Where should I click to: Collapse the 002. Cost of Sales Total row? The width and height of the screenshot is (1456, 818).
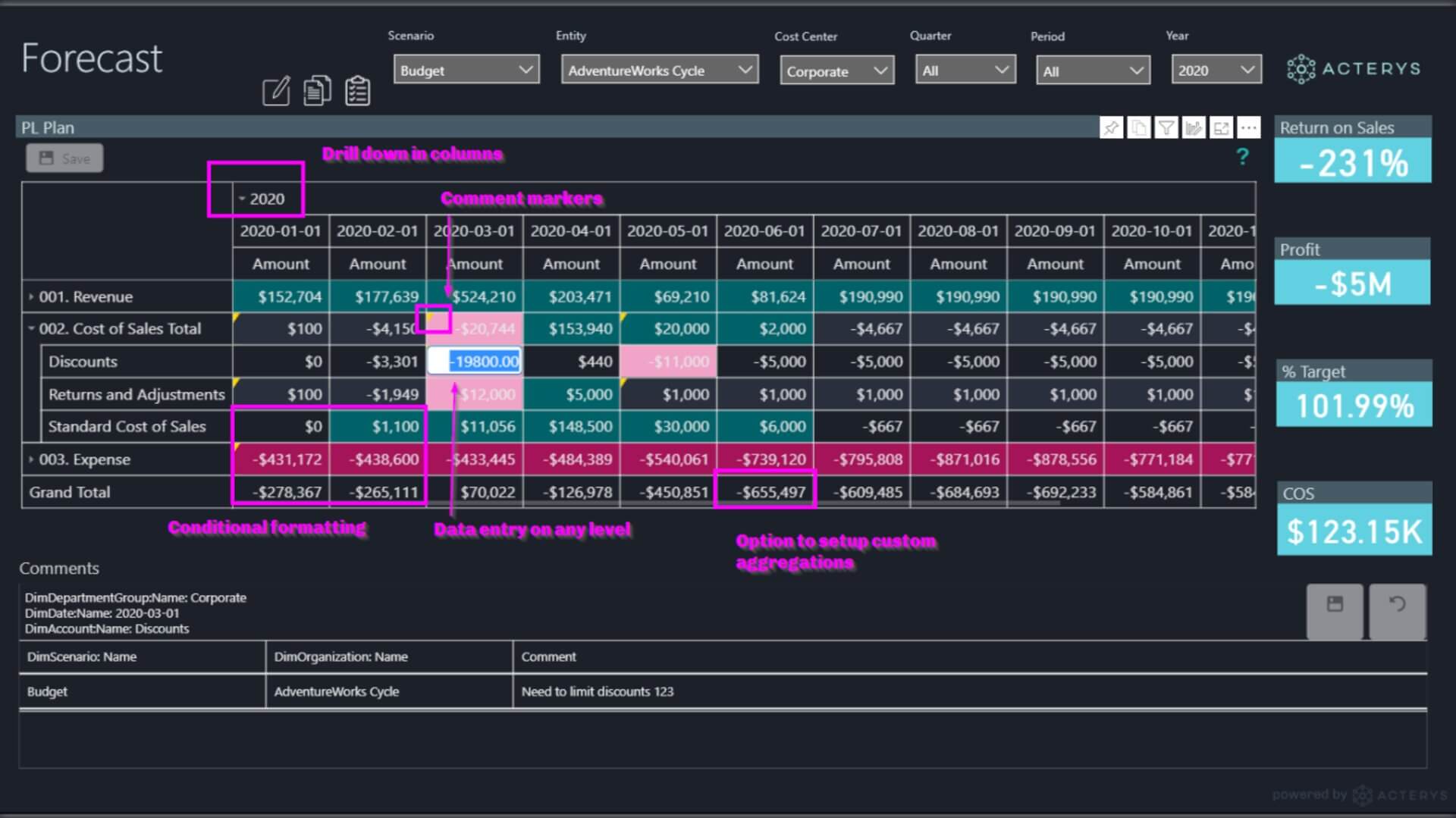(x=31, y=328)
